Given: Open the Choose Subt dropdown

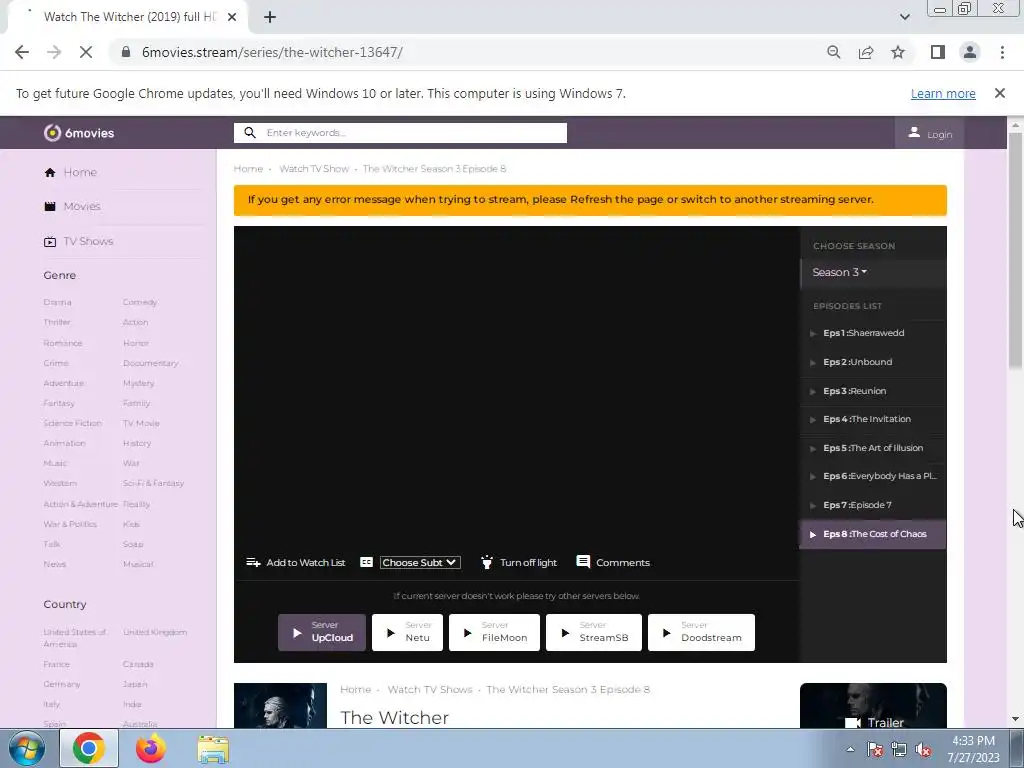Looking at the screenshot, I should (x=420, y=562).
